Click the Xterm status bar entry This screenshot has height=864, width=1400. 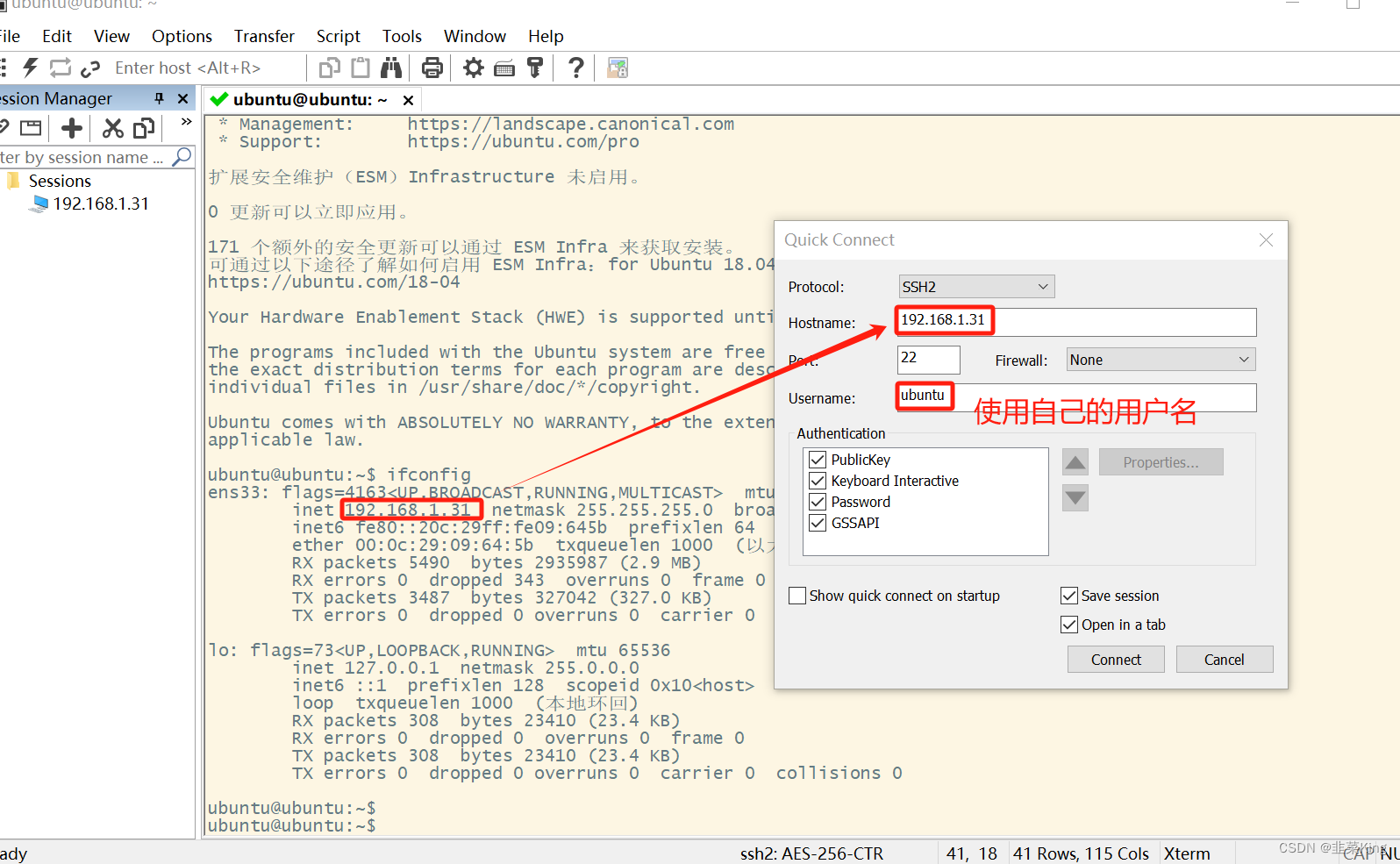point(1187,853)
